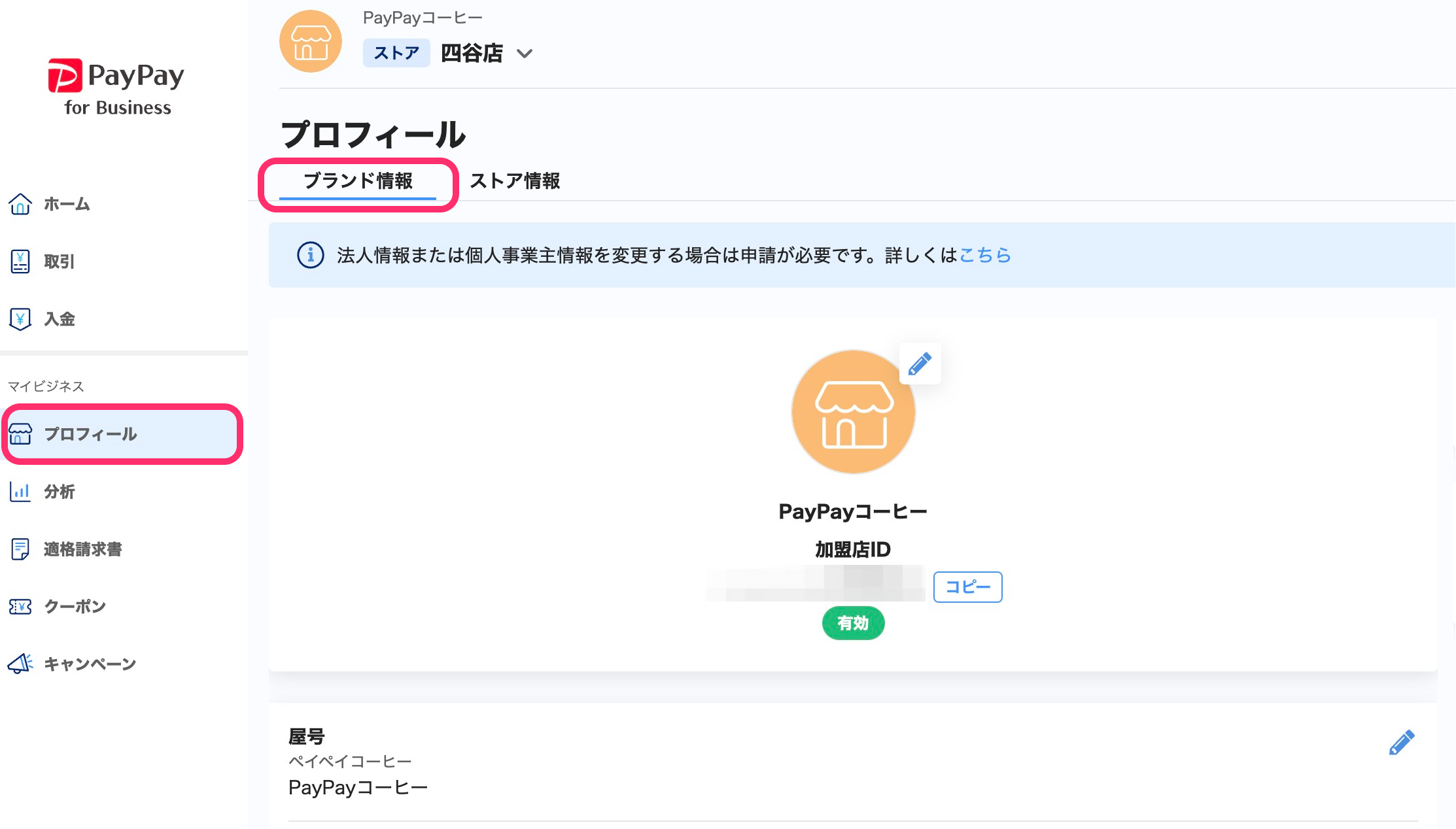Click the Home house icon in sidebar

(x=20, y=204)
